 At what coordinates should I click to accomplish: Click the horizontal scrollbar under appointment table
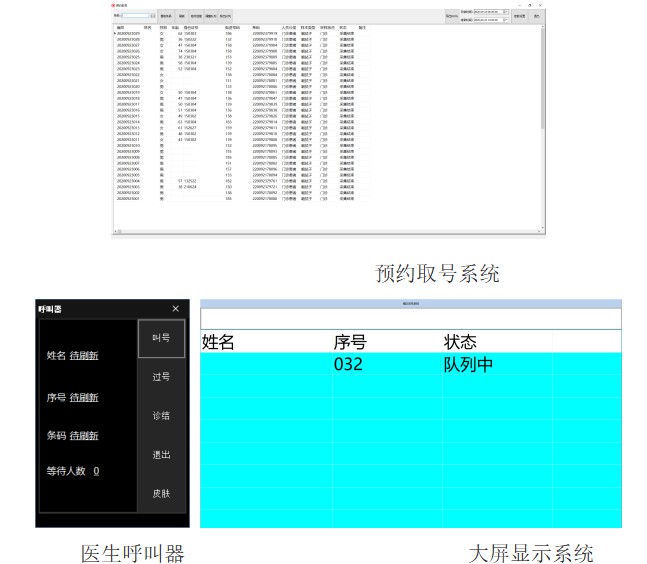tap(330, 231)
